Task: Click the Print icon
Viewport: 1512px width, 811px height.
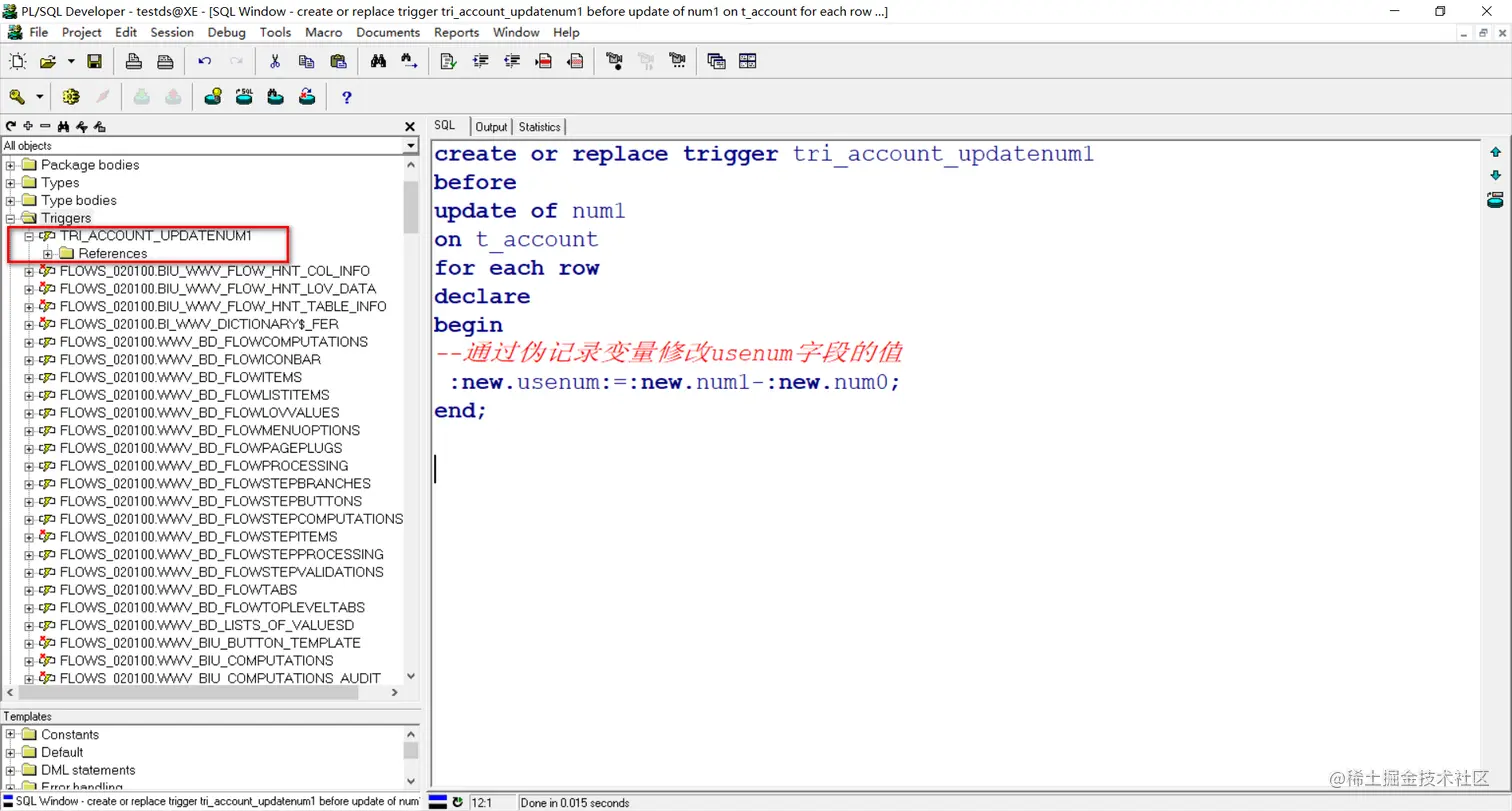Action: click(134, 62)
